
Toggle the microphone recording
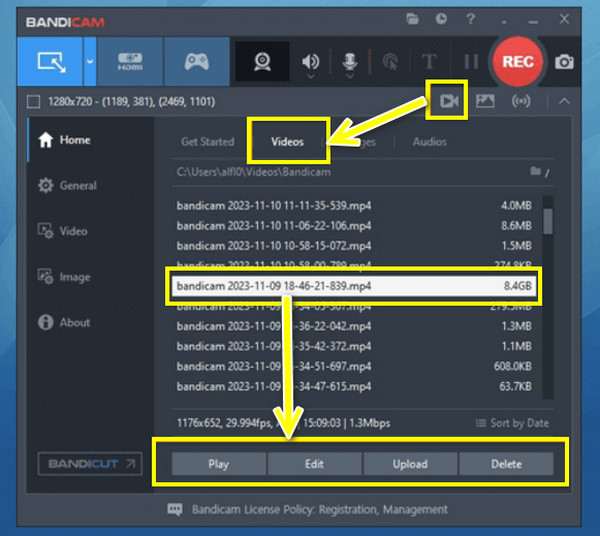click(x=350, y=62)
